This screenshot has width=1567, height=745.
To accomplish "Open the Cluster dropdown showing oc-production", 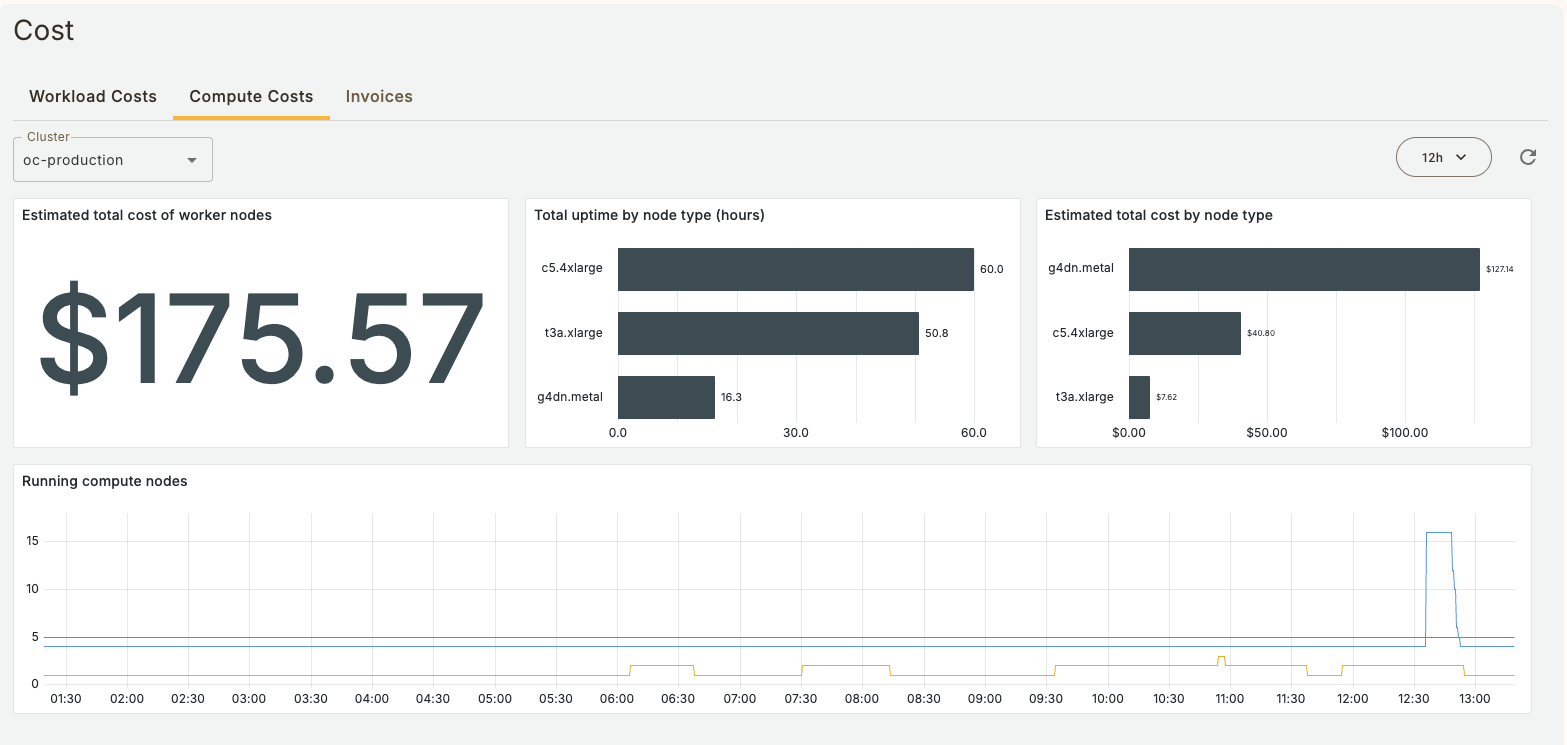I will tap(112, 160).
